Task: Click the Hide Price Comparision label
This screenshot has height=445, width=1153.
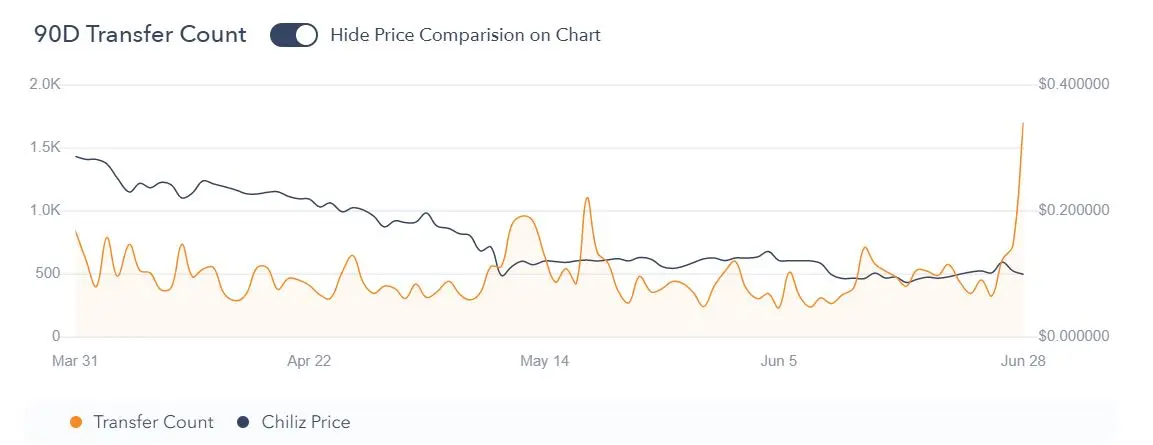Action: pos(465,35)
